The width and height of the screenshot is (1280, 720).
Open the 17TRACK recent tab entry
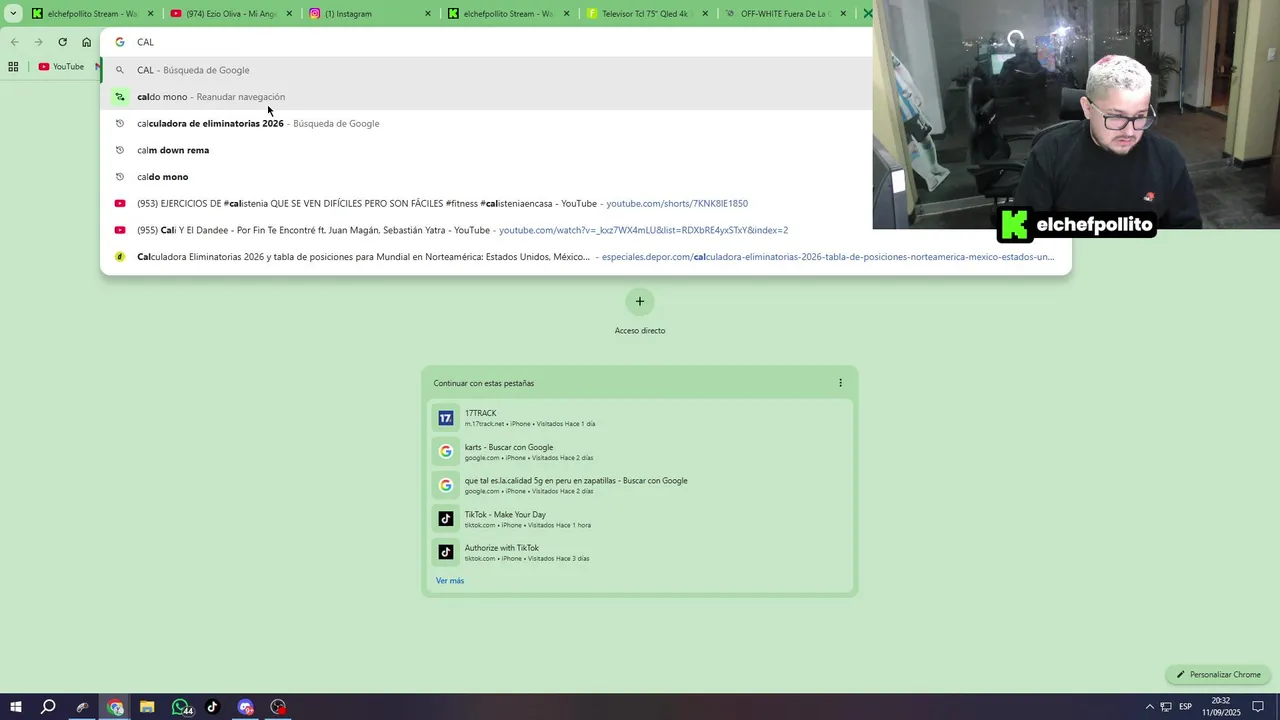tap(640, 418)
